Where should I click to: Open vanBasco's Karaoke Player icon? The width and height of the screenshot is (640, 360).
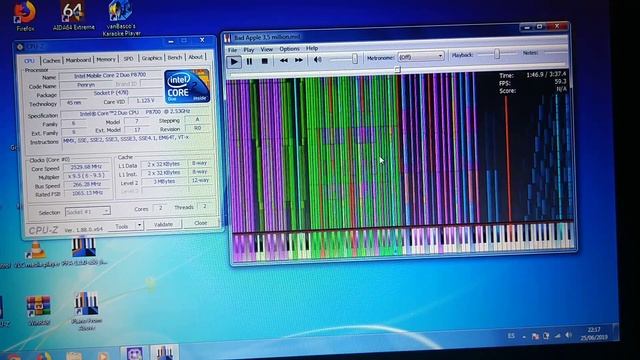pyautogui.click(x=122, y=18)
